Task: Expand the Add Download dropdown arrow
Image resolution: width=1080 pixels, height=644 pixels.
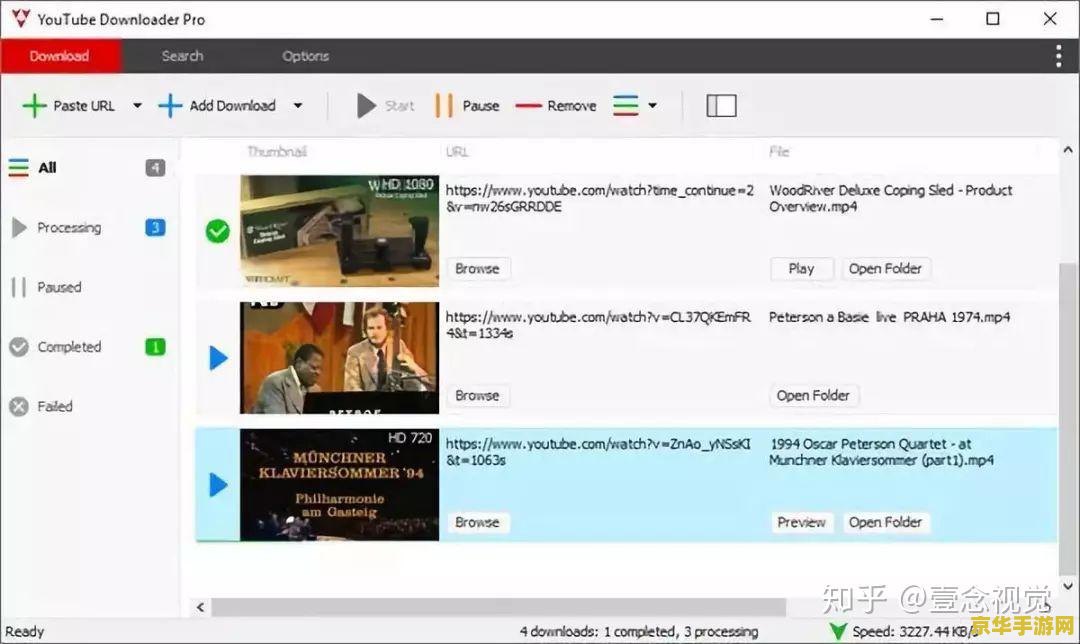Action: coord(298,105)
